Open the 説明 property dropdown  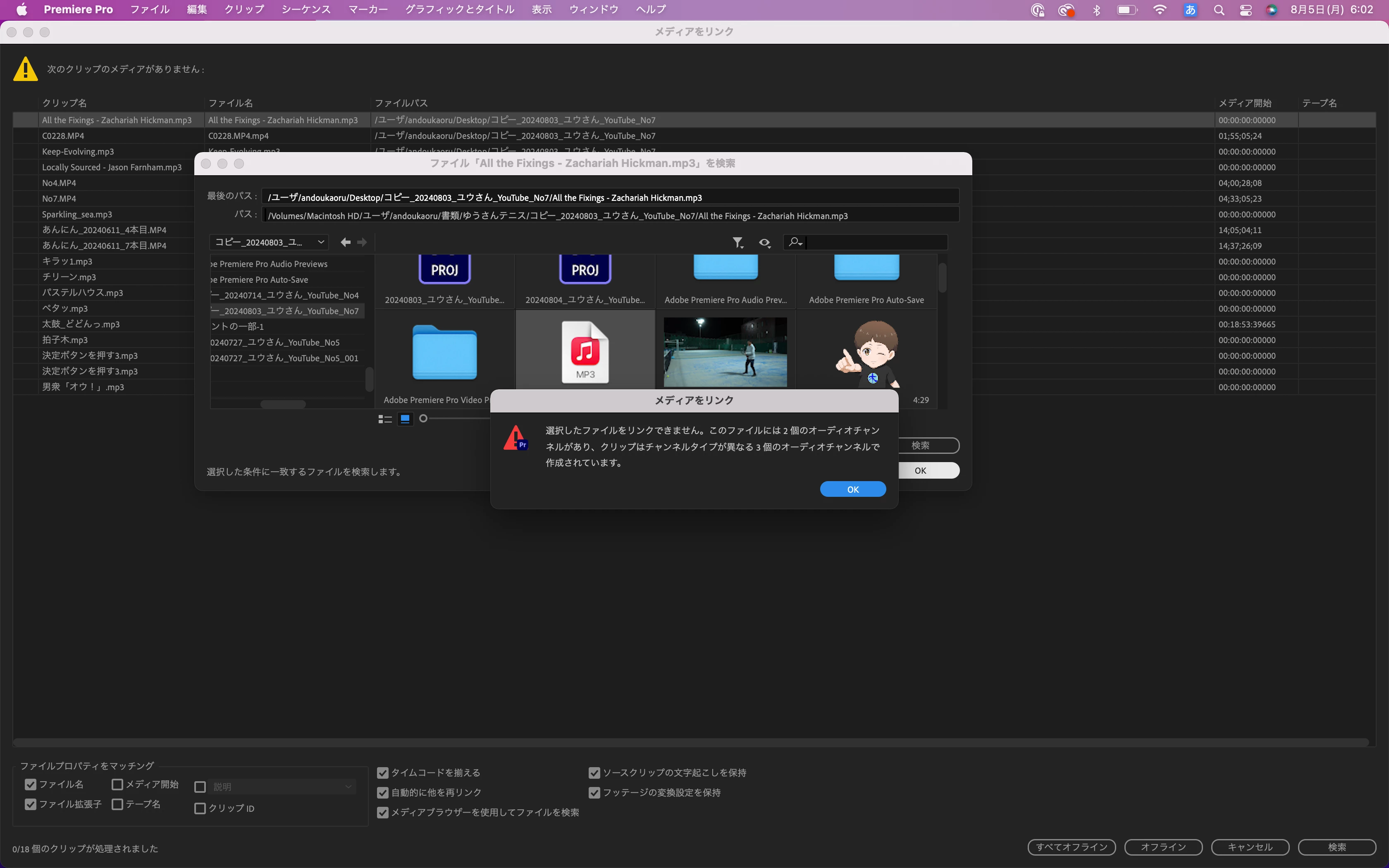click(281, 787)
